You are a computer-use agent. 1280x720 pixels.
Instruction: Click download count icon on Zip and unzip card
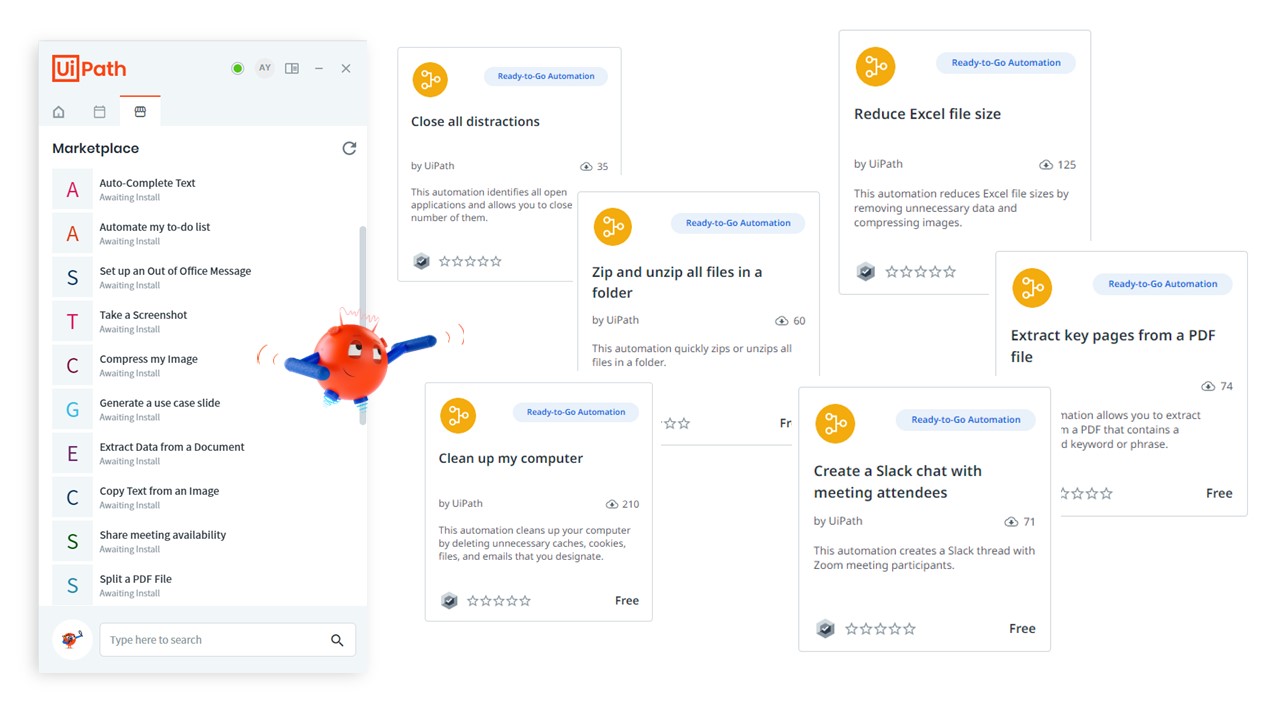[782, 321]
